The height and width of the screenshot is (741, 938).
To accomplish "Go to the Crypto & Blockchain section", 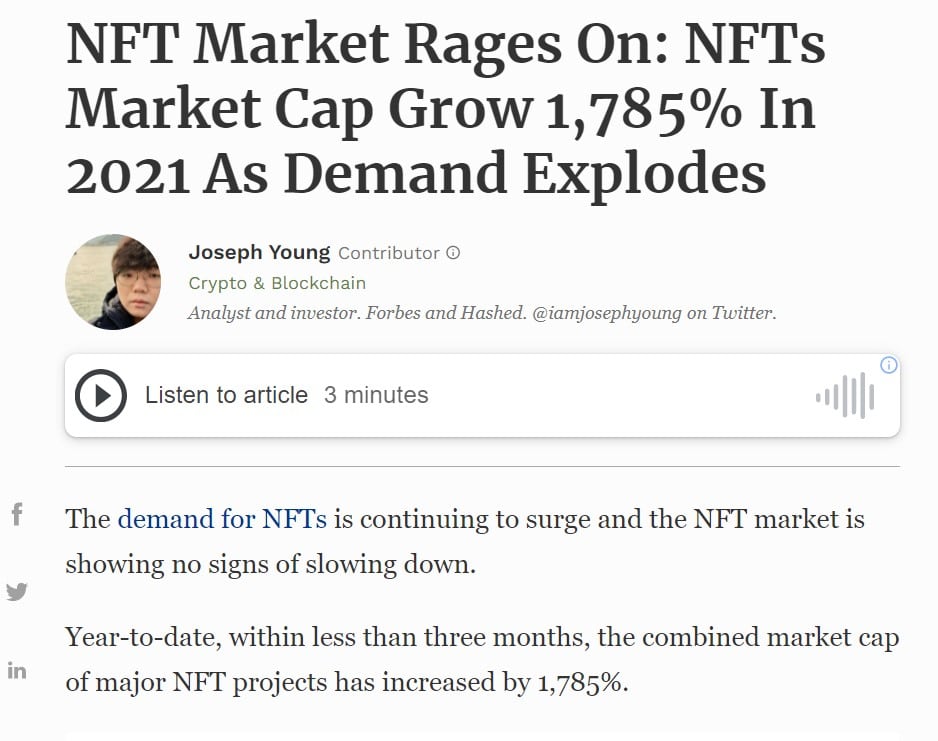I will pos(277,283).
